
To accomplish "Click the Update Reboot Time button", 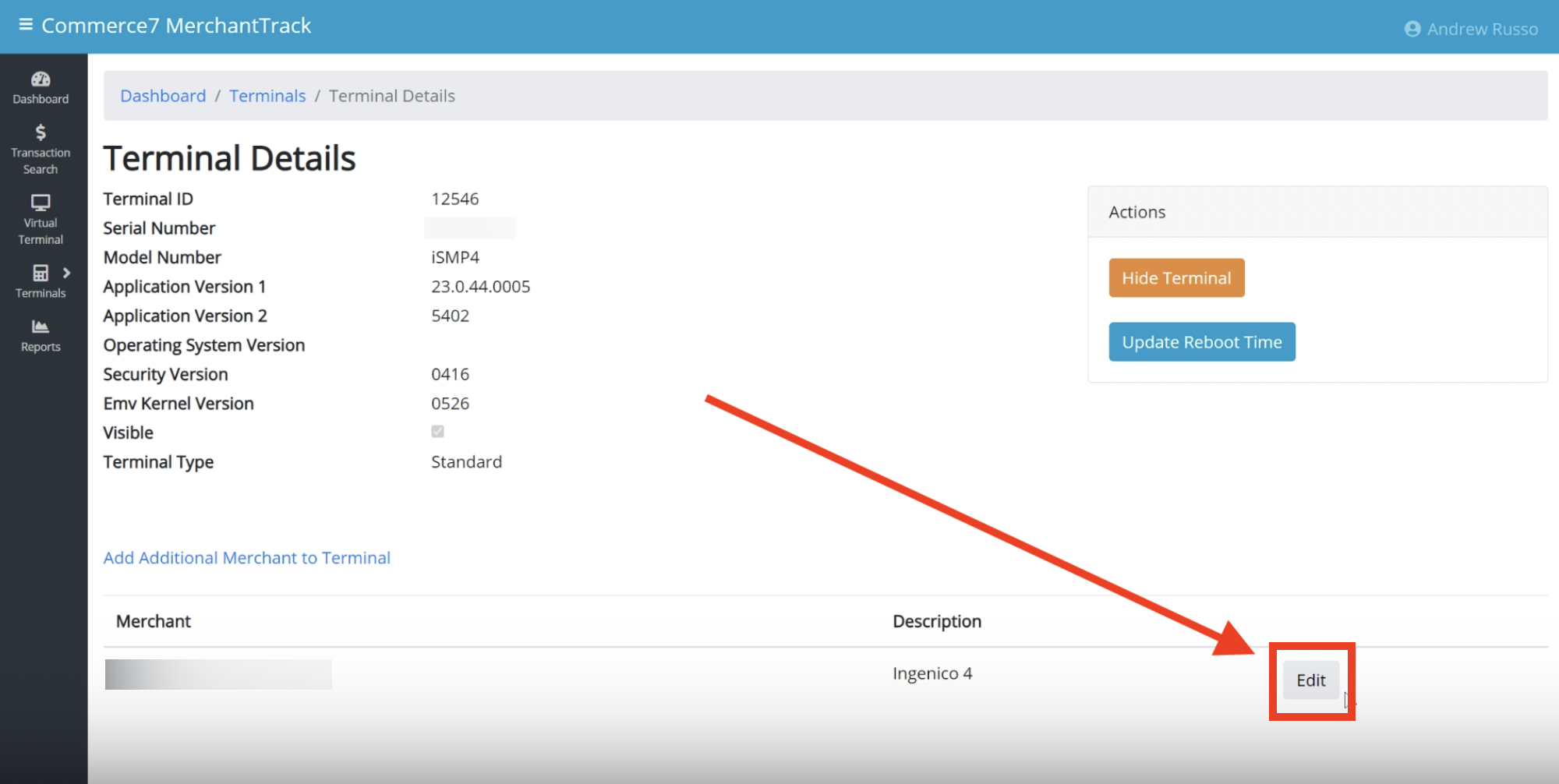I will click(1201, 342).
